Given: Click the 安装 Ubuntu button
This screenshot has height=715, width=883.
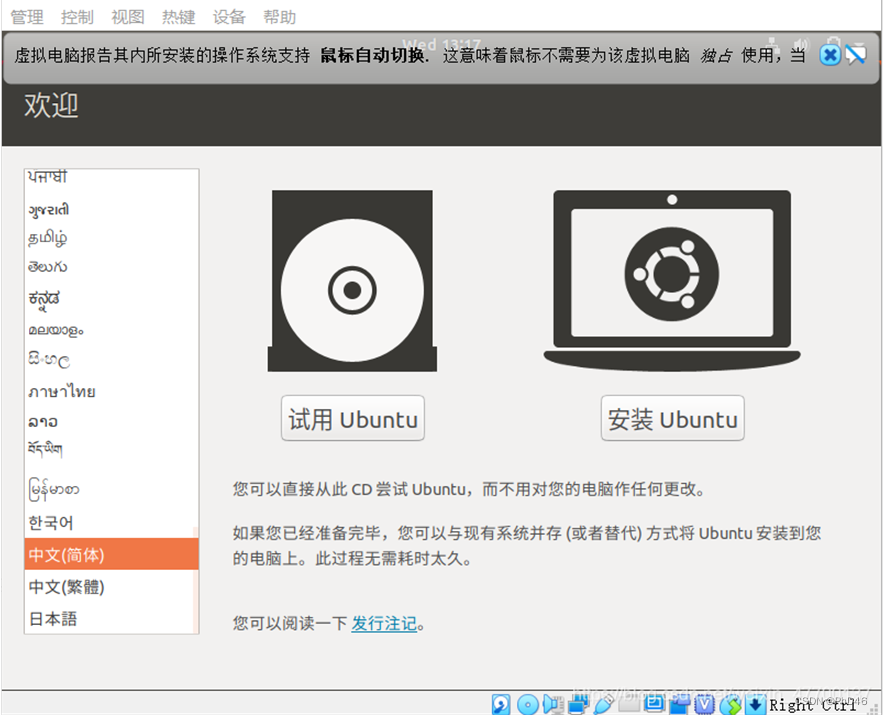Looking at the screenshot, I should coord(672,418).
